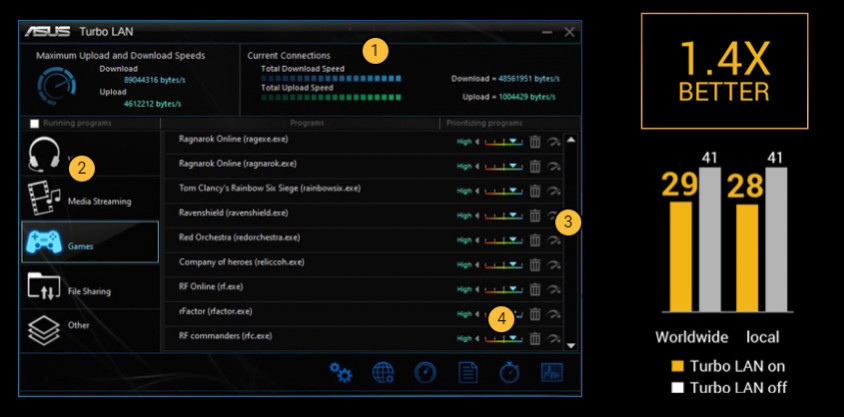Viewport: 844px width, 417px height.
Task: Click speed limit icon for Red Orchestra row
Action: tap(553, 240)
